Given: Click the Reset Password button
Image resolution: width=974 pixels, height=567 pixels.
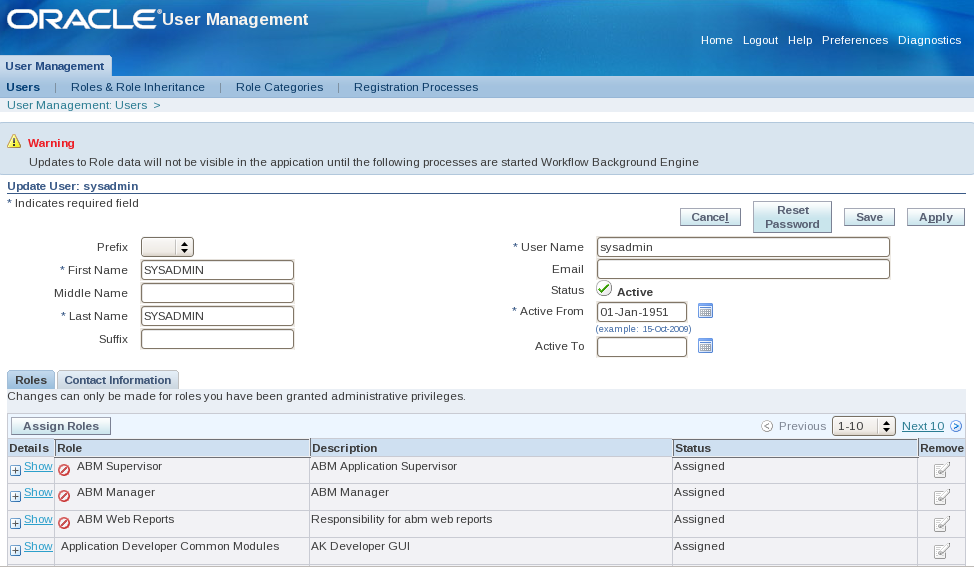Looking at the screenshot, I should pyautogui.click(x=792, y=217).
